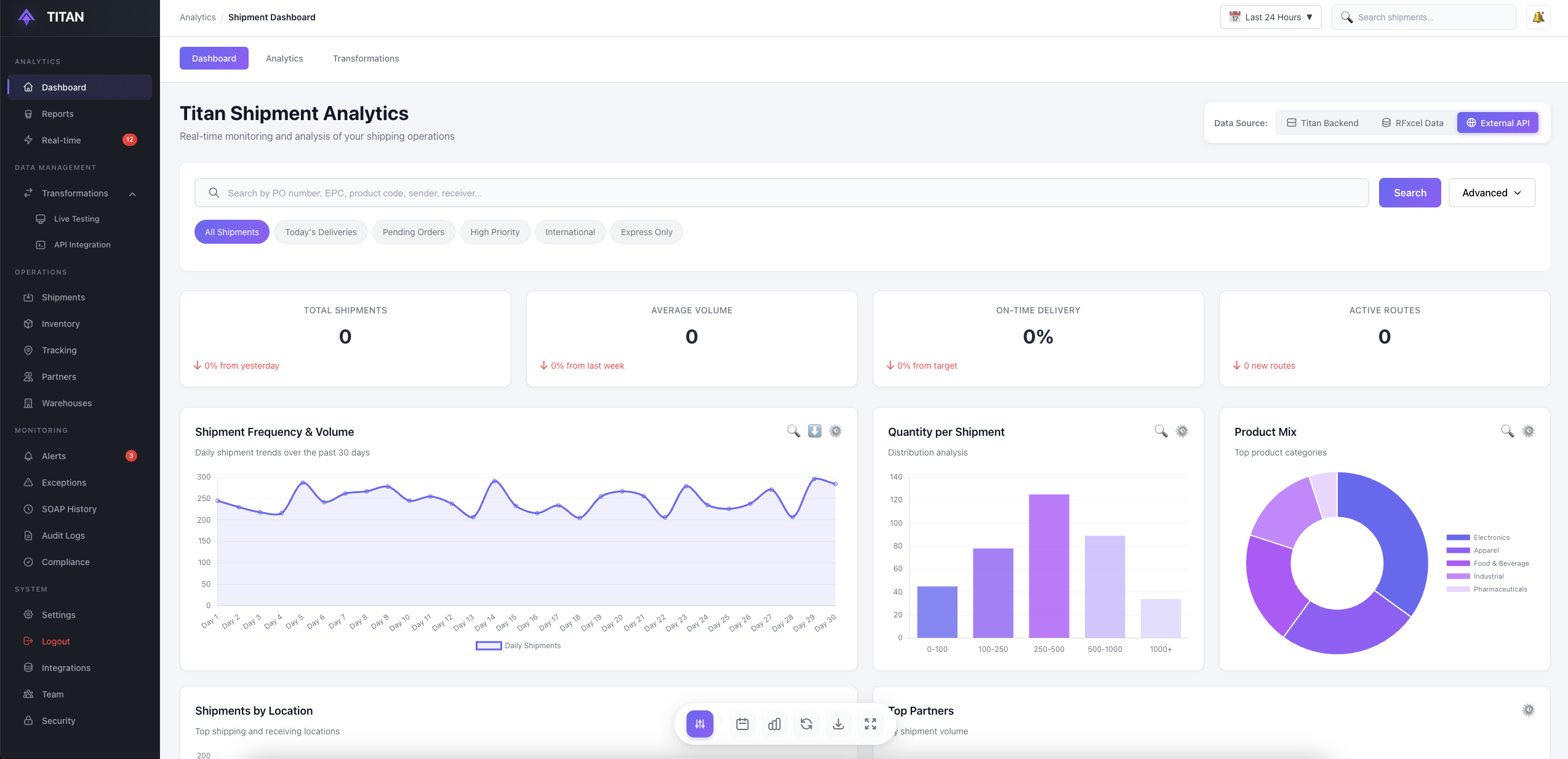Expand the Advanced search options
This screenshot has width=1568, height=759.
pos(1492,193)
